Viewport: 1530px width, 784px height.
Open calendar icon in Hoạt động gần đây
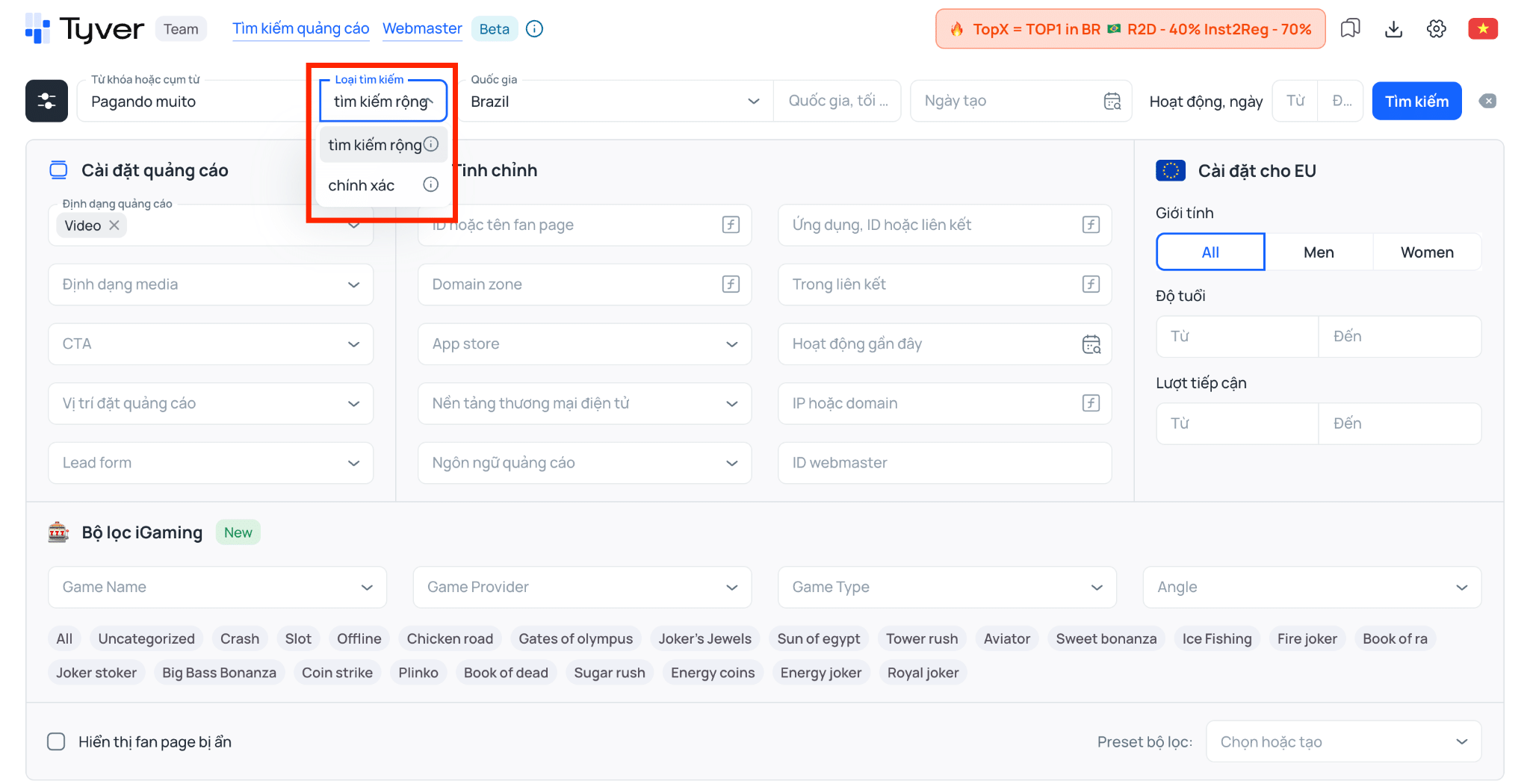[x=1091, y=343]
